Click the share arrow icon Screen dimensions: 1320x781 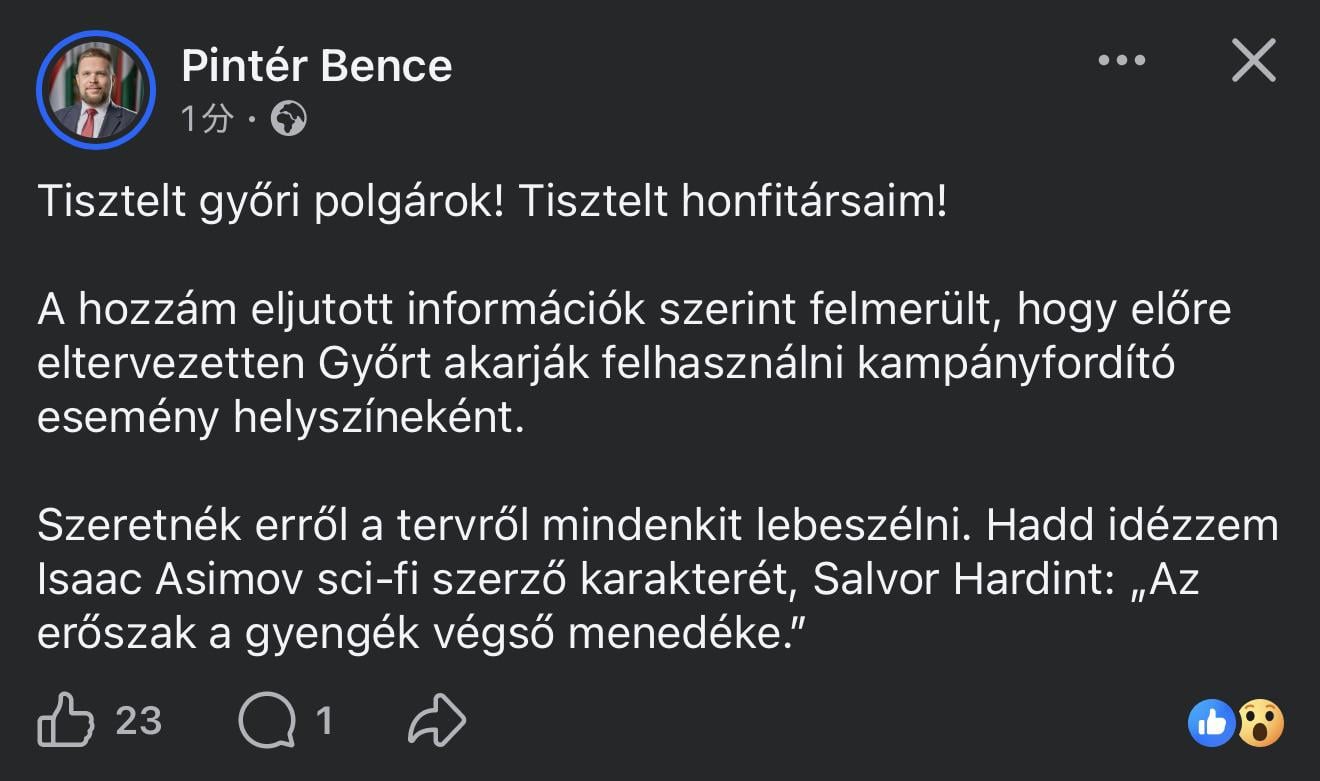[x=438, y=721]
